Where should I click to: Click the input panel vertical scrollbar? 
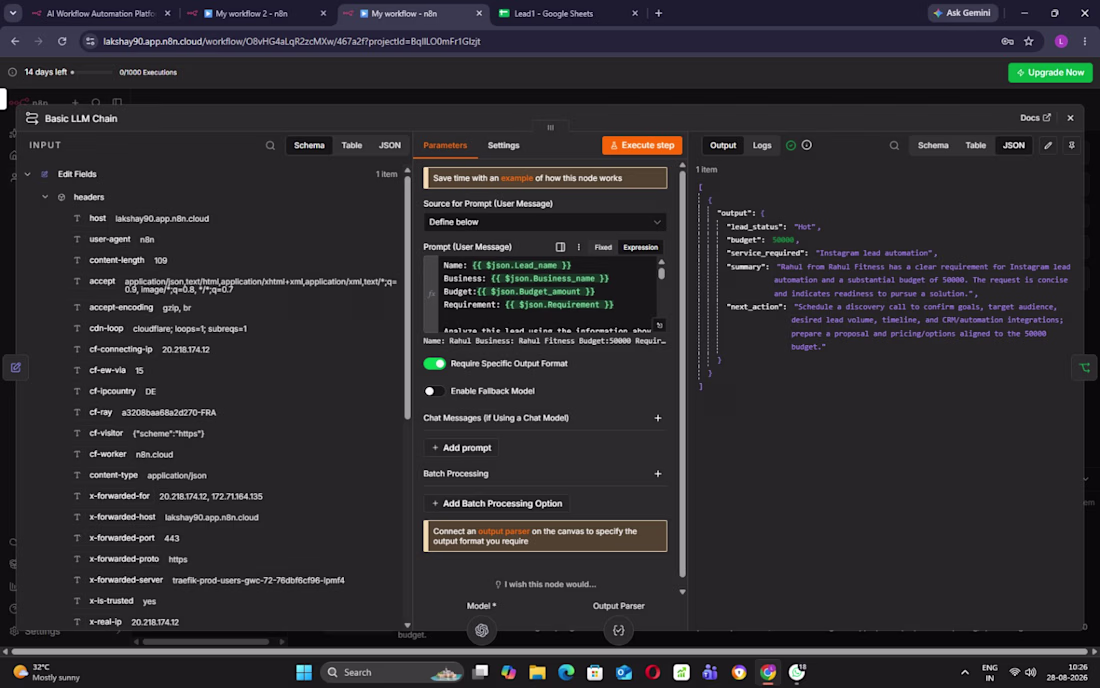407,297
